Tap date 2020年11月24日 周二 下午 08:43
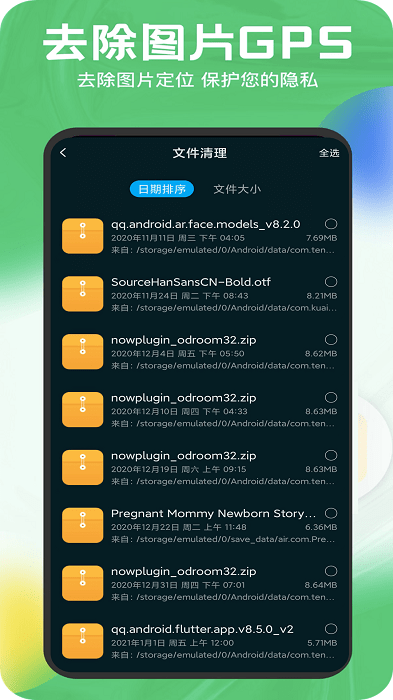 [180, 296]
